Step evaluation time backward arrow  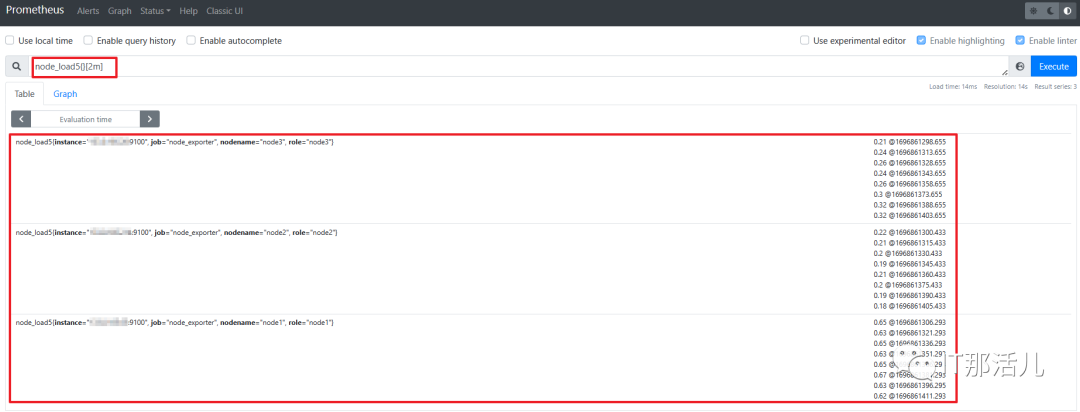tap(21, 119)
